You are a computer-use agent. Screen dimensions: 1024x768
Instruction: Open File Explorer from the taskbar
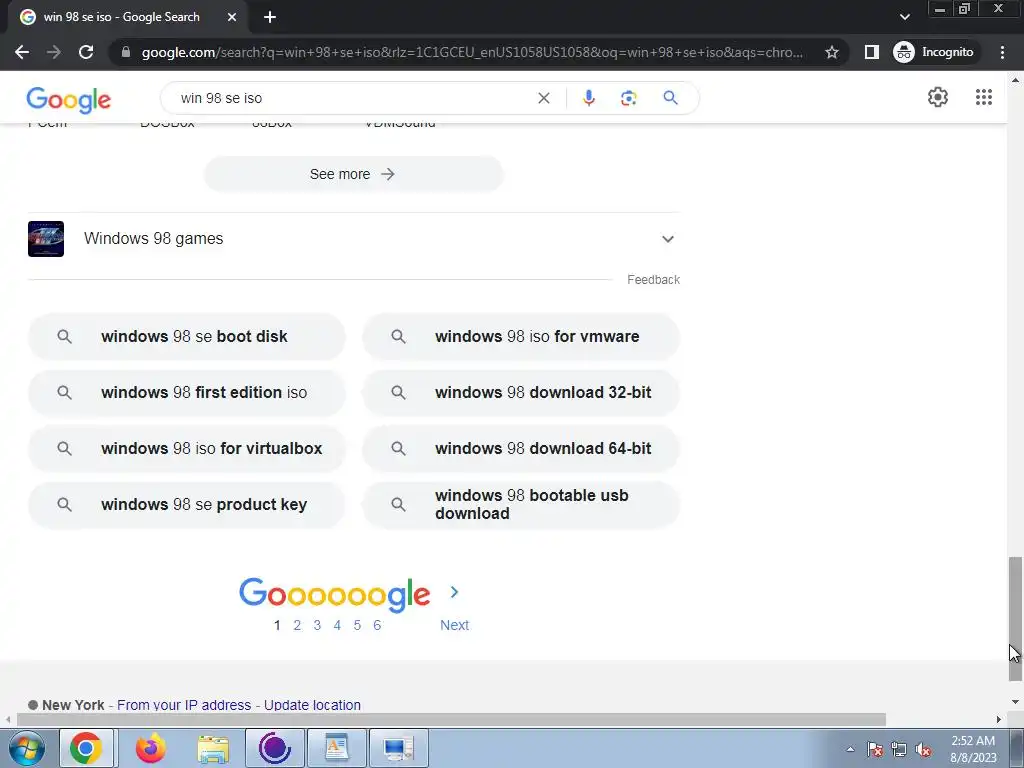click(213, 748)
